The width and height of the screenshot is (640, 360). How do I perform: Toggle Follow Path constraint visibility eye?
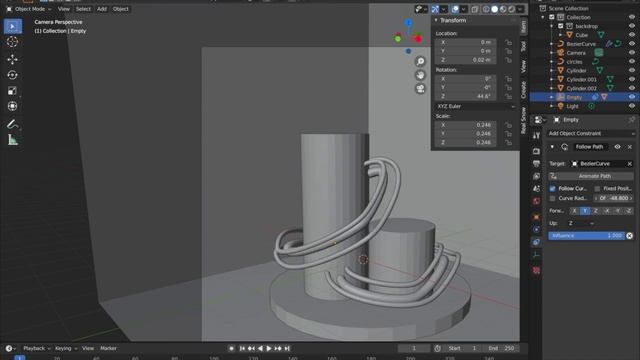(618, 147)
